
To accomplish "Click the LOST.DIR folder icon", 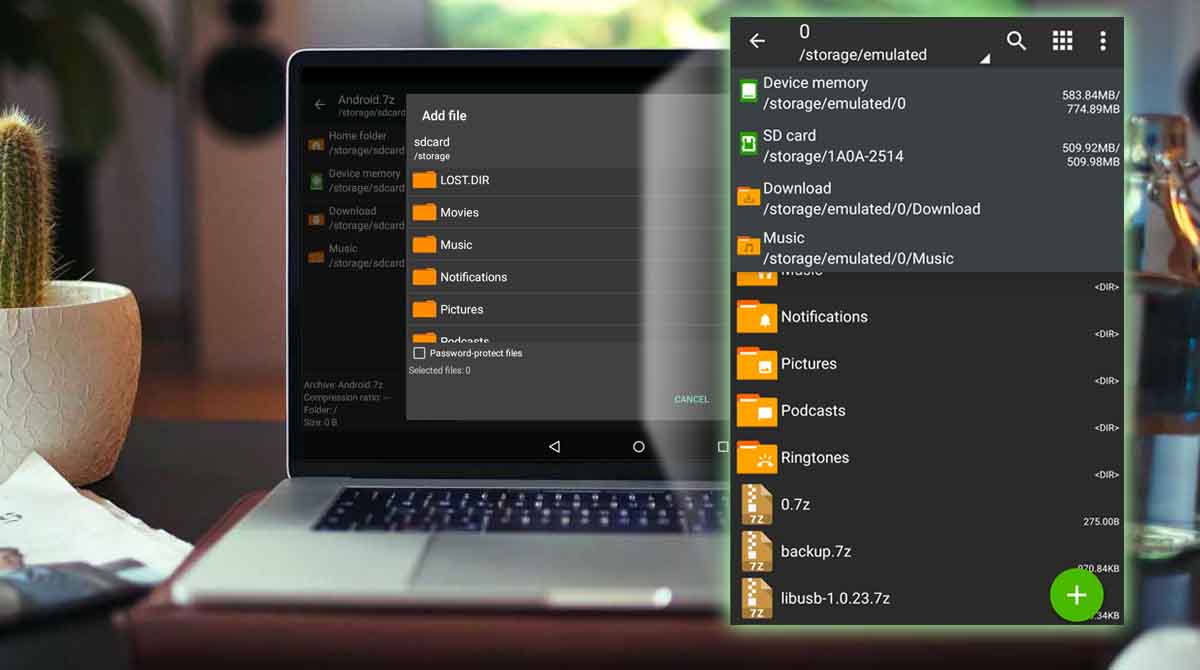I will pyautogui.click(x=425, y=180).
